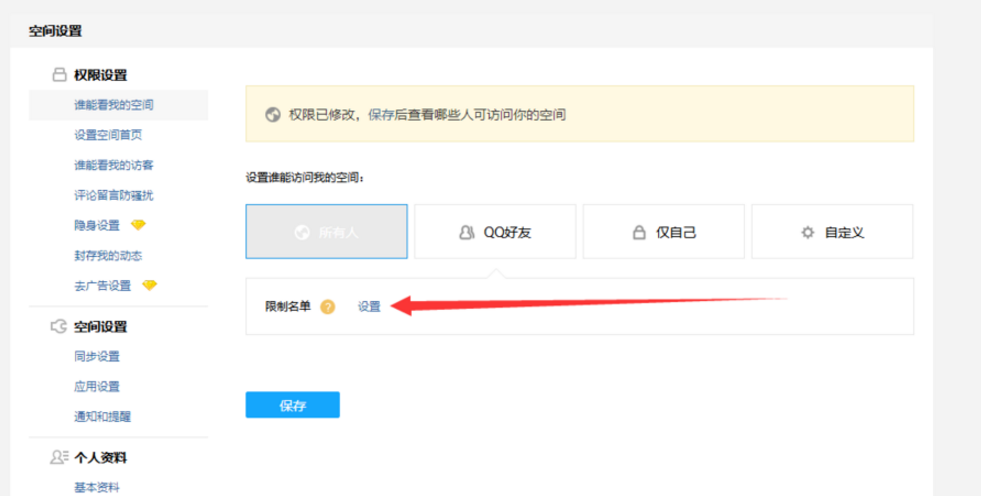Click the lock icon beside 权限设置 header

pyautogui.click(x=59, y=75)
